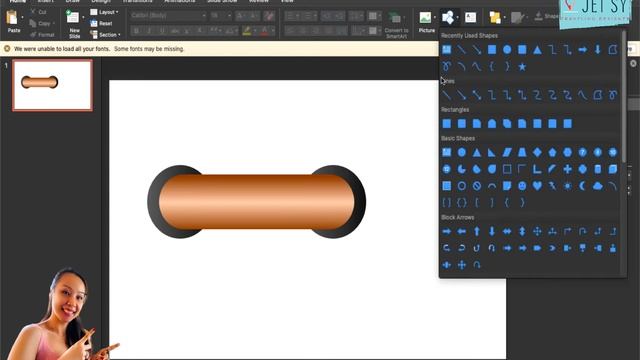Click the Reset slide button

click(x=102, y=24)
